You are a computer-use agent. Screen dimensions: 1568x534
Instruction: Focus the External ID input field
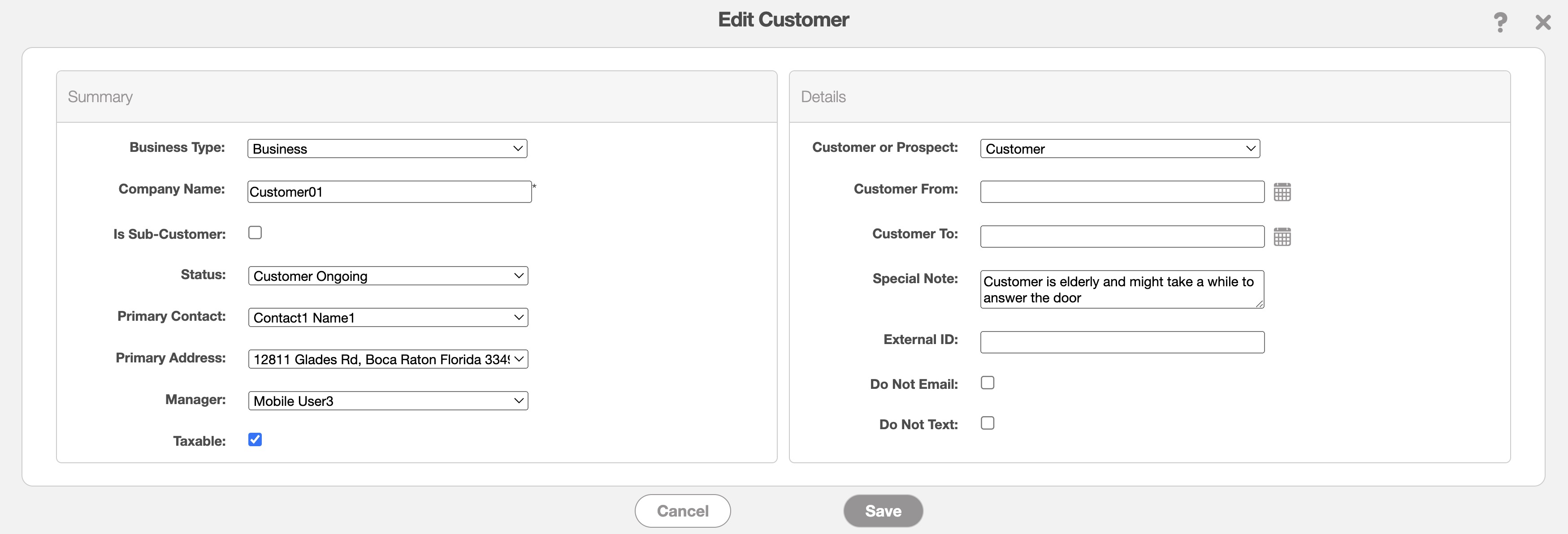(x=1121, y=342)
